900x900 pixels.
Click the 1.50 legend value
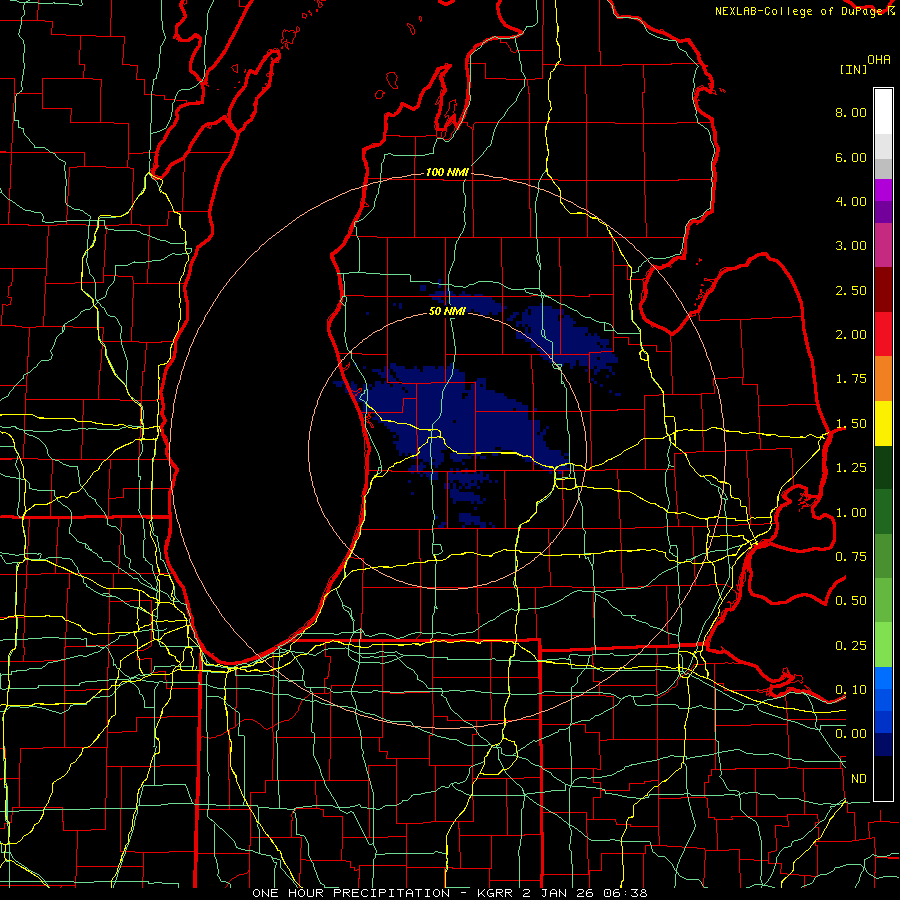(851, 424)
